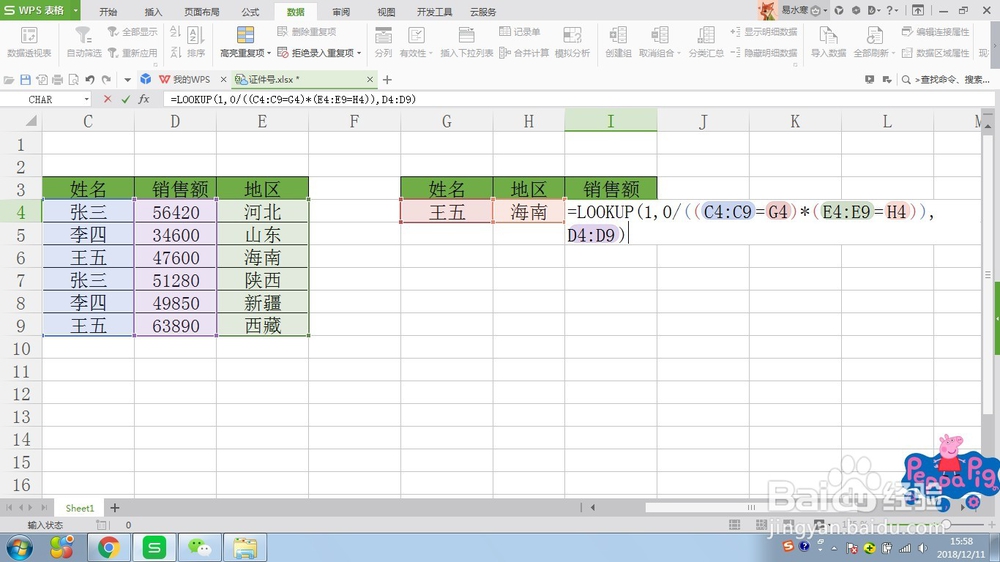The image size is (1000, 562).
Task: Click the save icon in quick access toolbar
Action: [26, 80]
